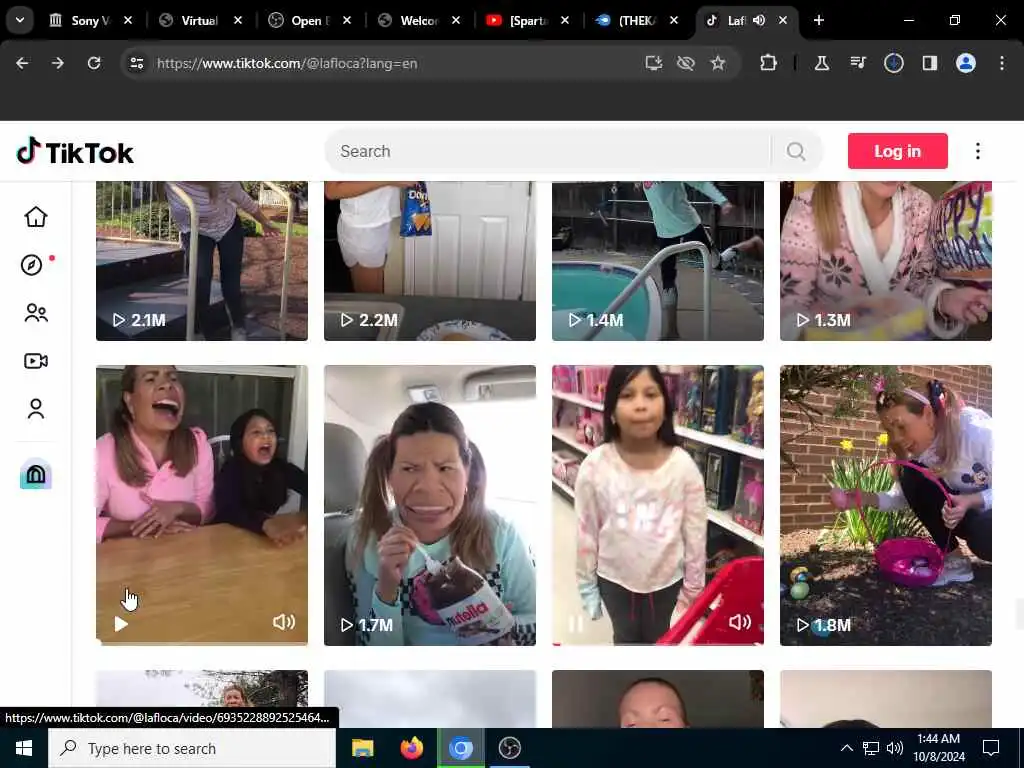Click the address bar URL

287,63
